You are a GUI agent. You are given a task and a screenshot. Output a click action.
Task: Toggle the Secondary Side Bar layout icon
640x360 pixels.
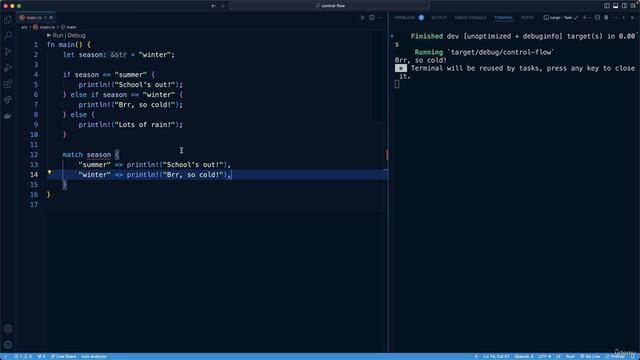point(624,6)
